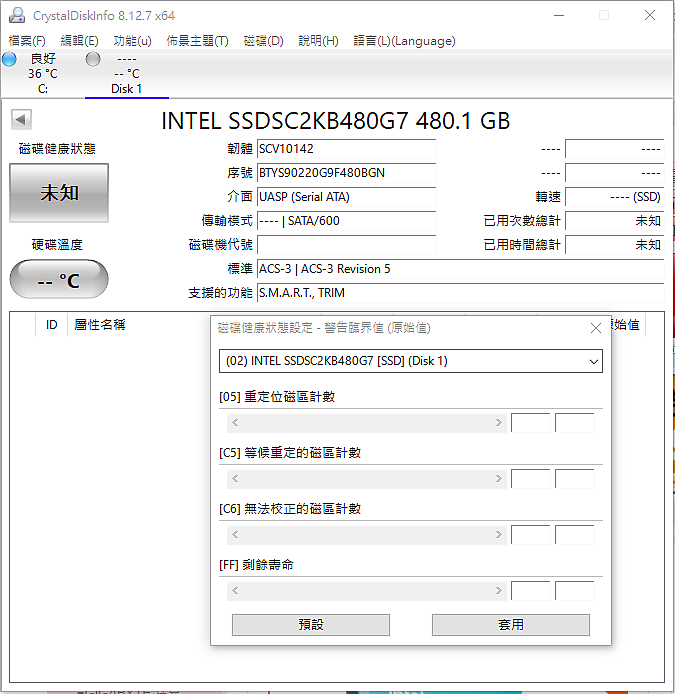Click second value box of [05] 重定位磁區計數
The height and width of the screenshot is (694, 675).
[575, 423]
